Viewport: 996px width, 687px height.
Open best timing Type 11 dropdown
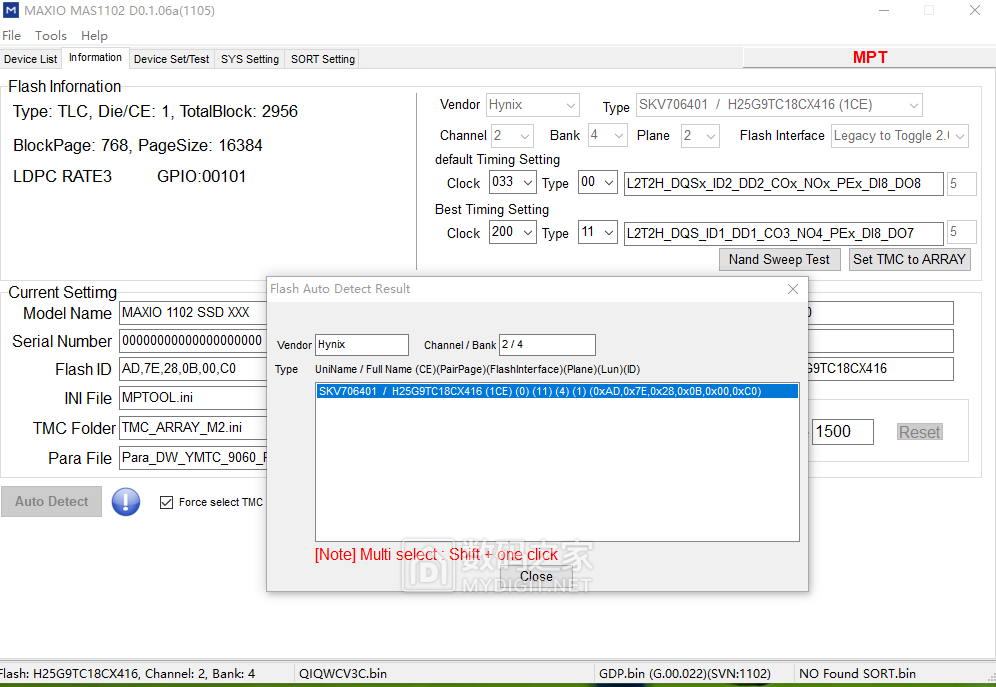click(x=598, y=232)
